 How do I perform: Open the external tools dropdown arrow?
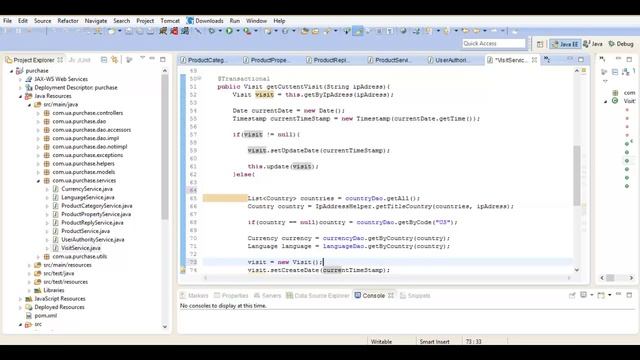click(x=256, y=31)
